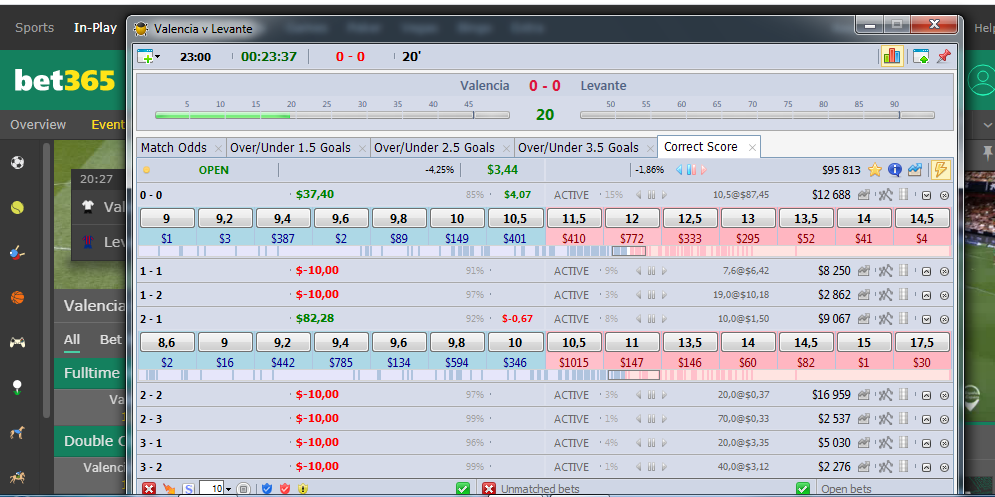
Task: Click the 2 - 1 price depth bar
Action: (x=544, y=376)
